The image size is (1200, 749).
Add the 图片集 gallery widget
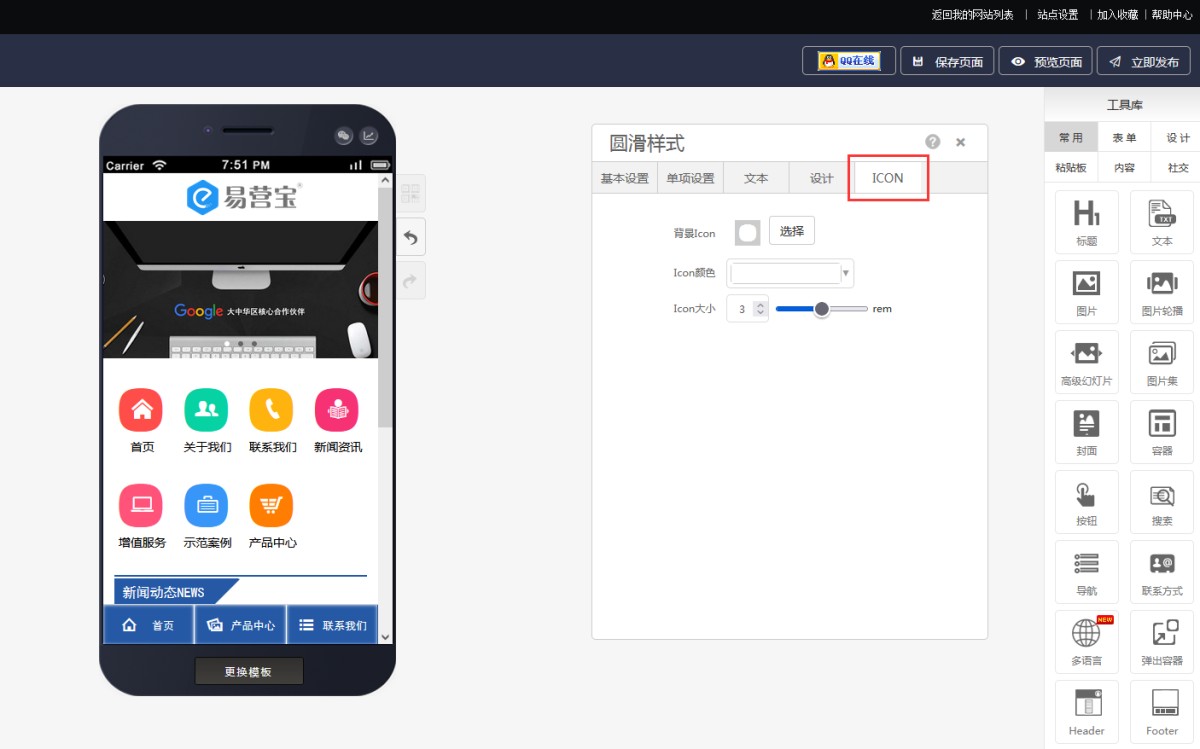1162,362
